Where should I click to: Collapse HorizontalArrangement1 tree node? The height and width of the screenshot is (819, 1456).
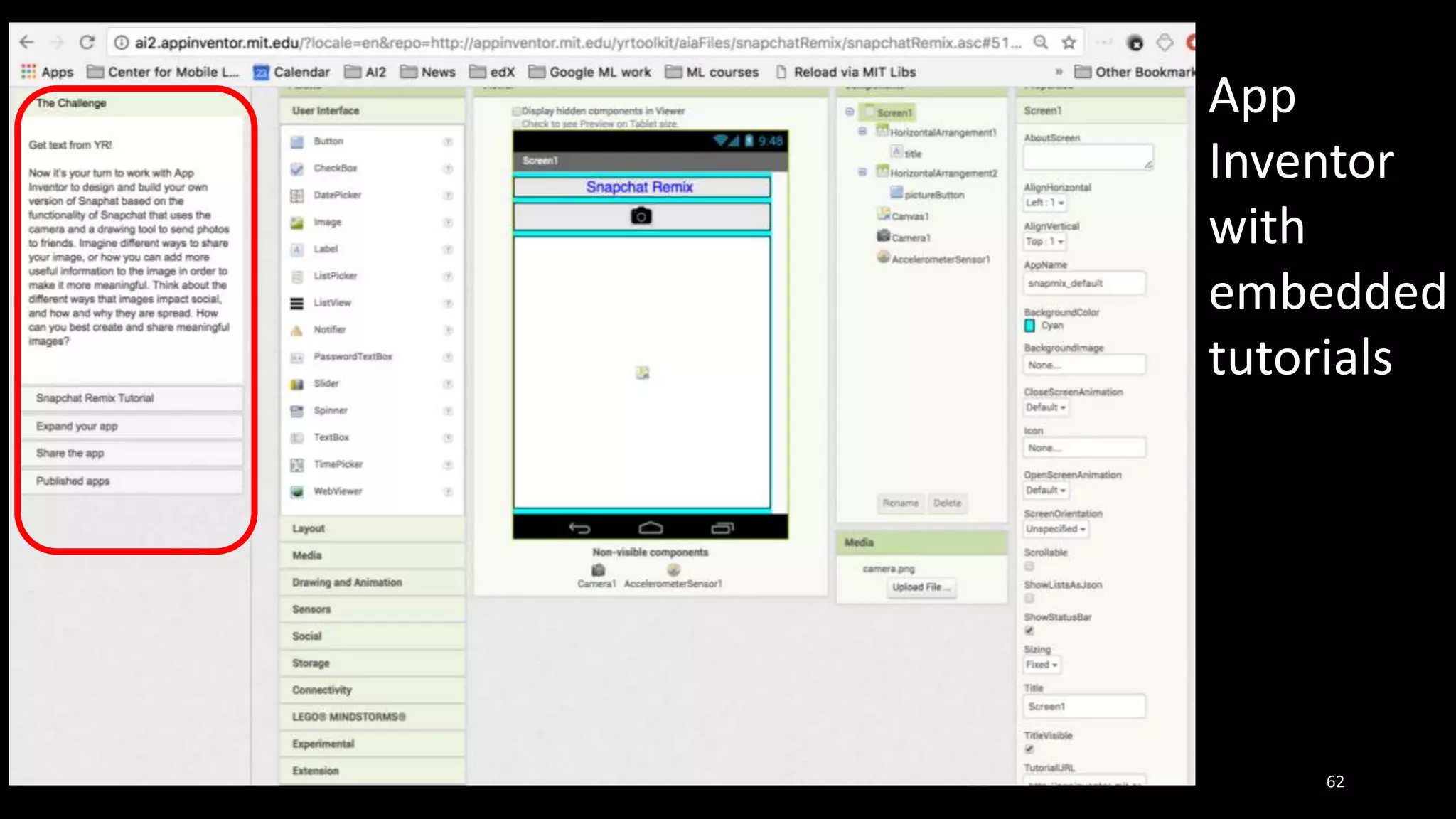[x=862, y=132]
